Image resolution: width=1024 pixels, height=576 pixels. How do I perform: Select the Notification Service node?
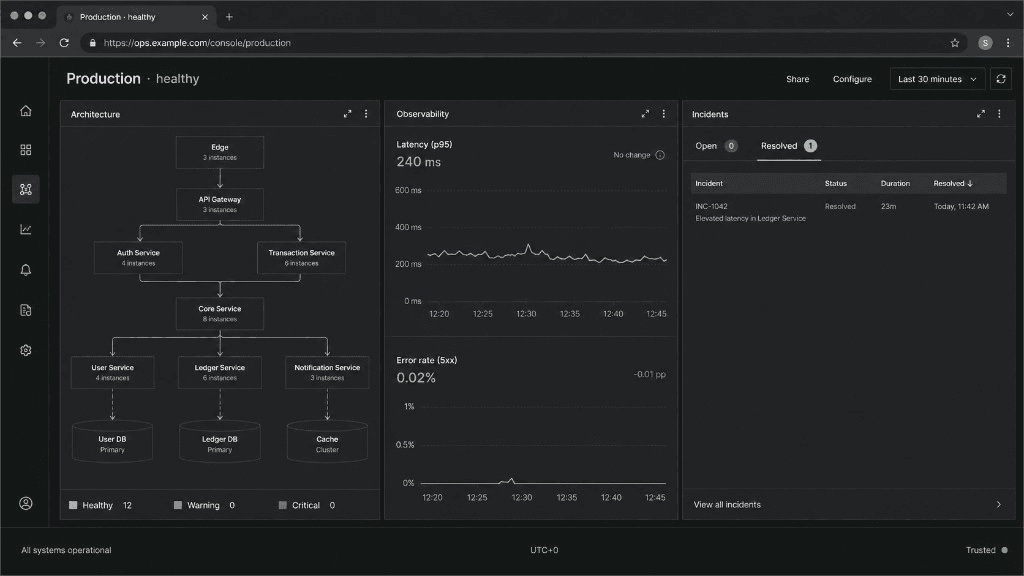(327, 372)
